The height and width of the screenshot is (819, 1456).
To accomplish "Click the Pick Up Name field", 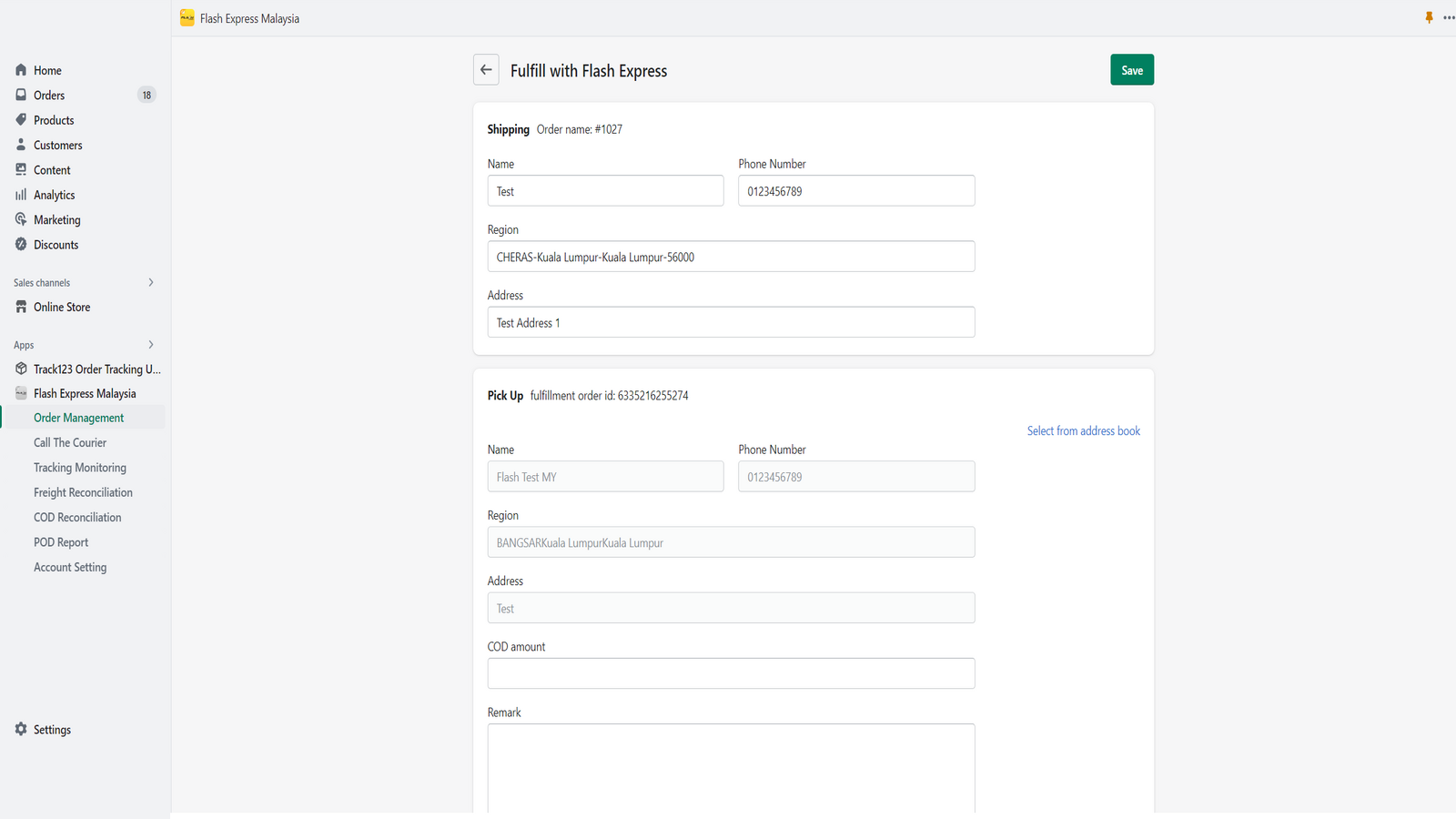I will 605,477.
